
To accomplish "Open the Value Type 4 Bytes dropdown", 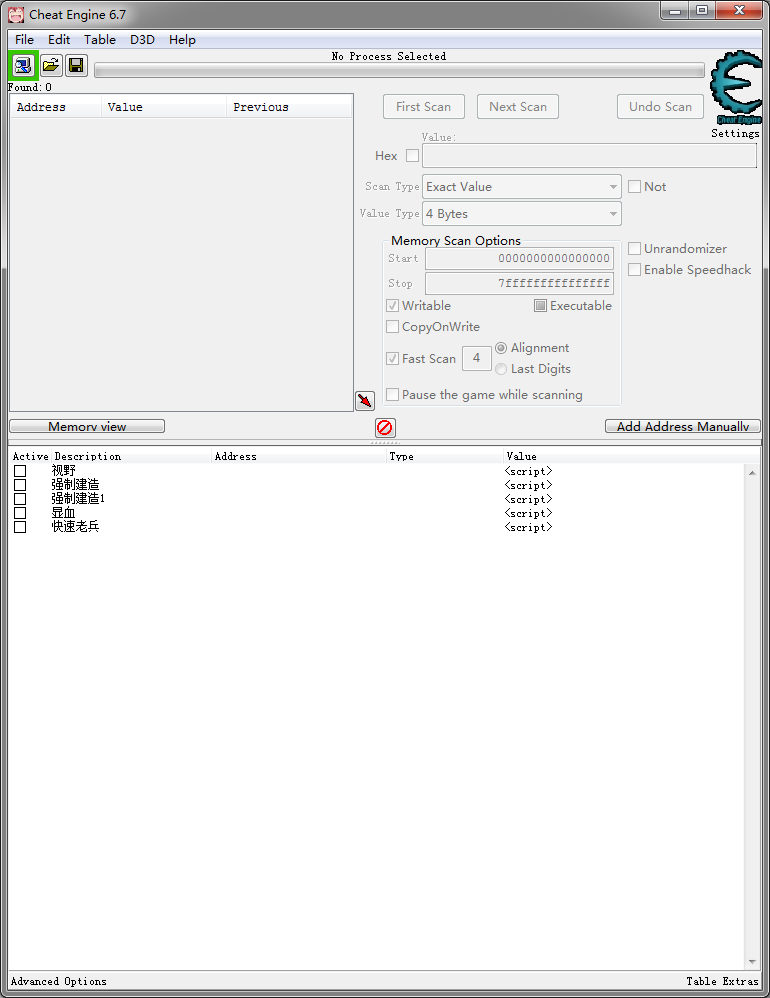I will 522,214.
